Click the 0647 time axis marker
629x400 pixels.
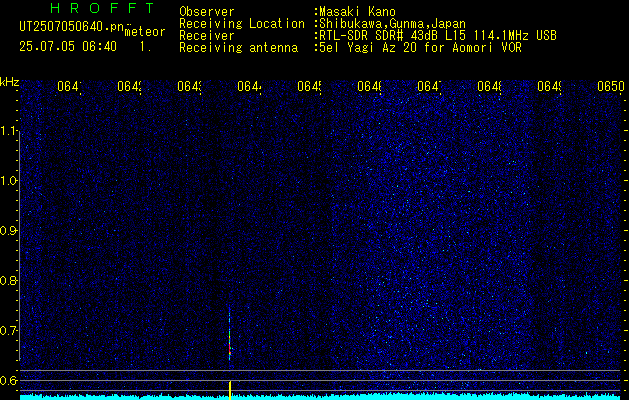(430, 86)
